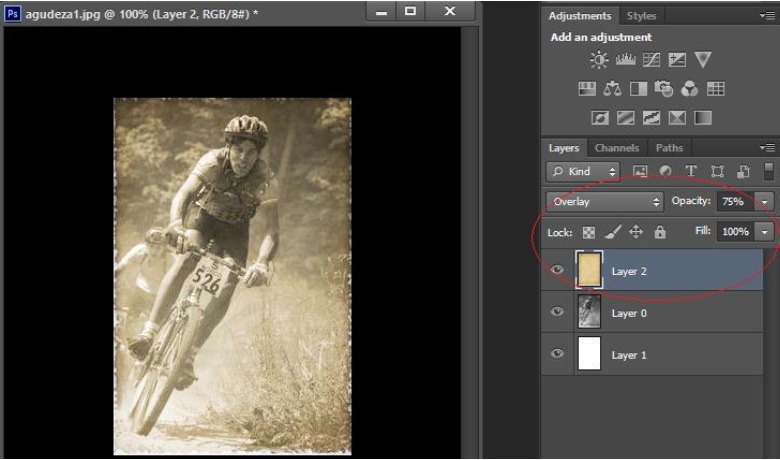Add a Brightness/Contrast adjustment
This screenshot has height=460, width=780.
(x=599, y=60)
